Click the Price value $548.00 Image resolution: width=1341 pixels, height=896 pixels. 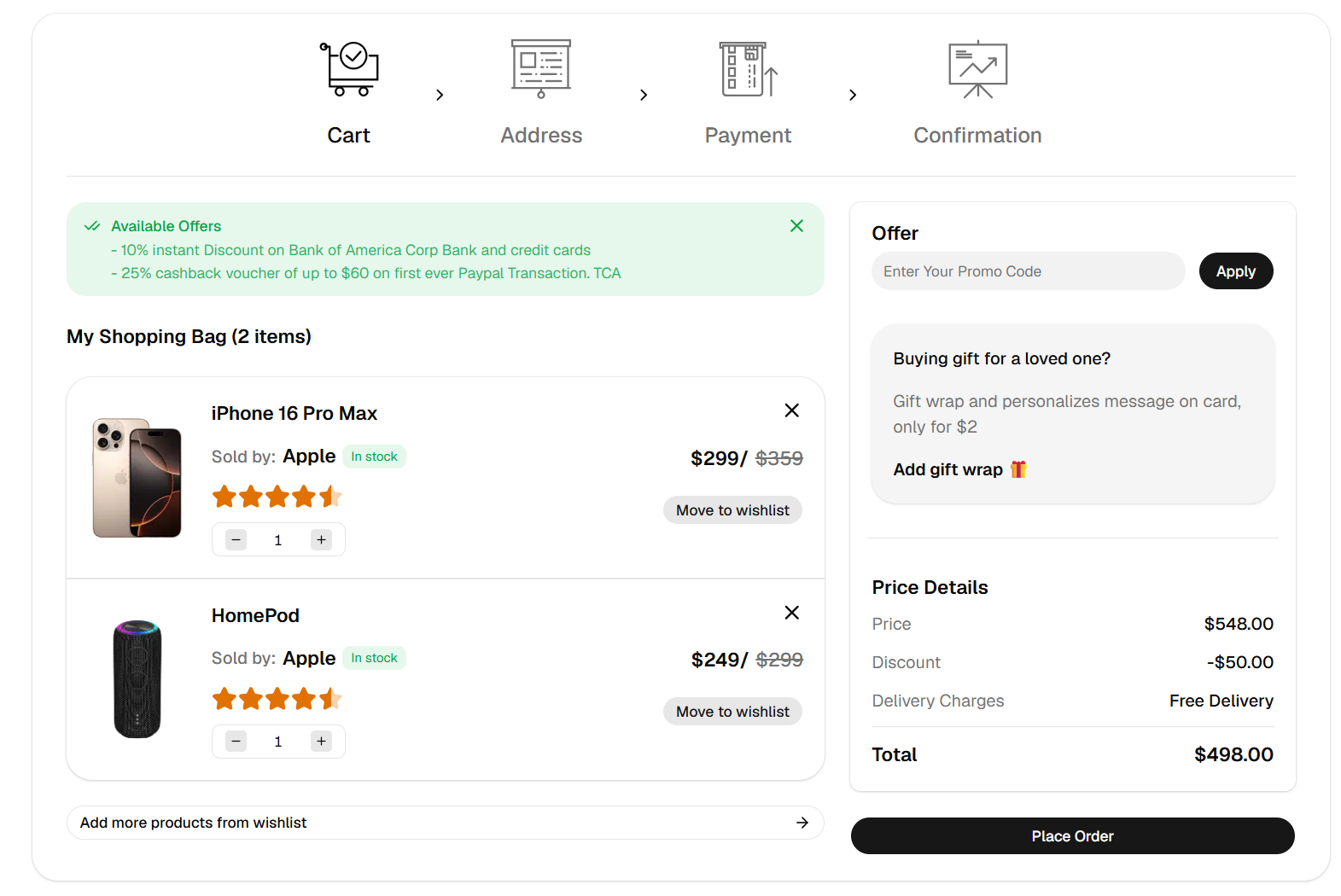click(1239, 624)
